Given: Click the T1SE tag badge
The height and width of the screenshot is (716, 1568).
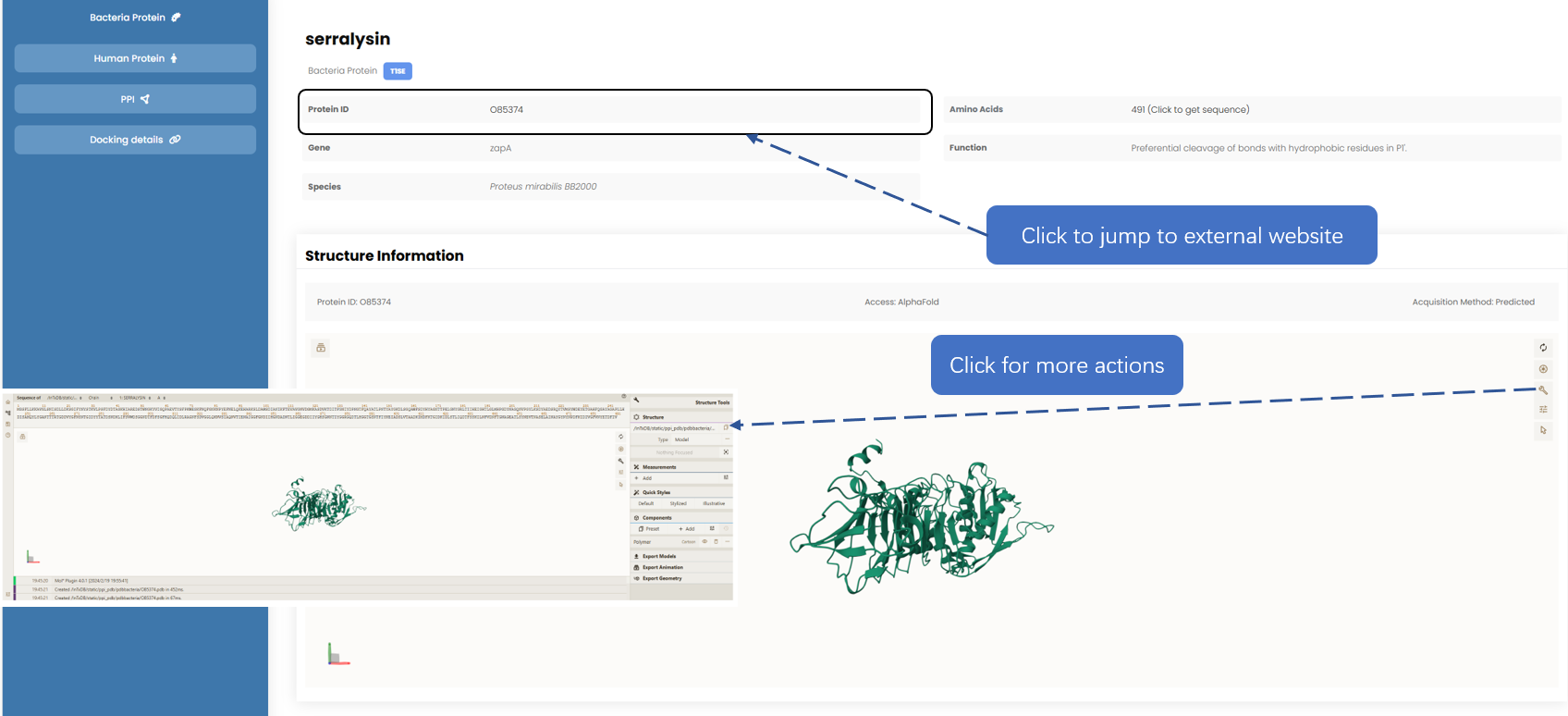Looking at the screenshot, I should [398, 71].
